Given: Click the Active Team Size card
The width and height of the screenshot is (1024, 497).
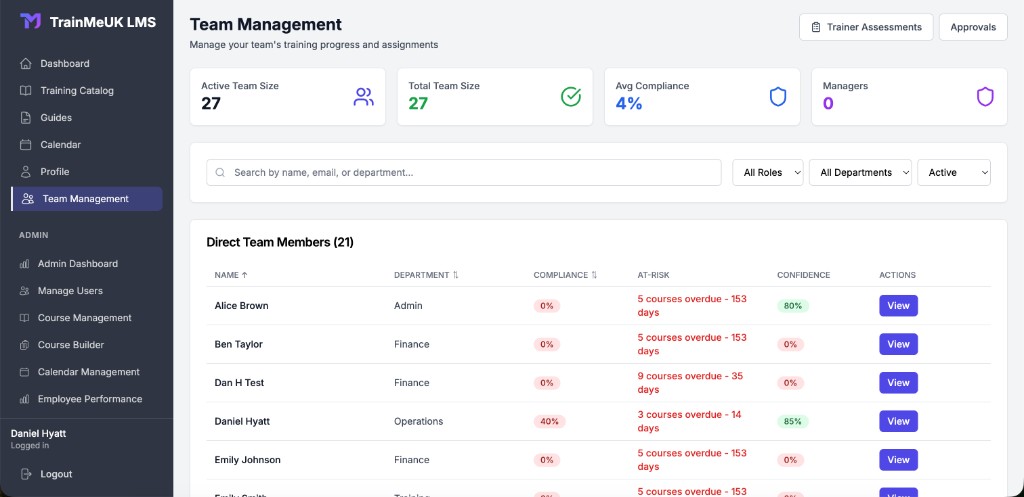Looking at the screenshot, I should pos(287,97).
